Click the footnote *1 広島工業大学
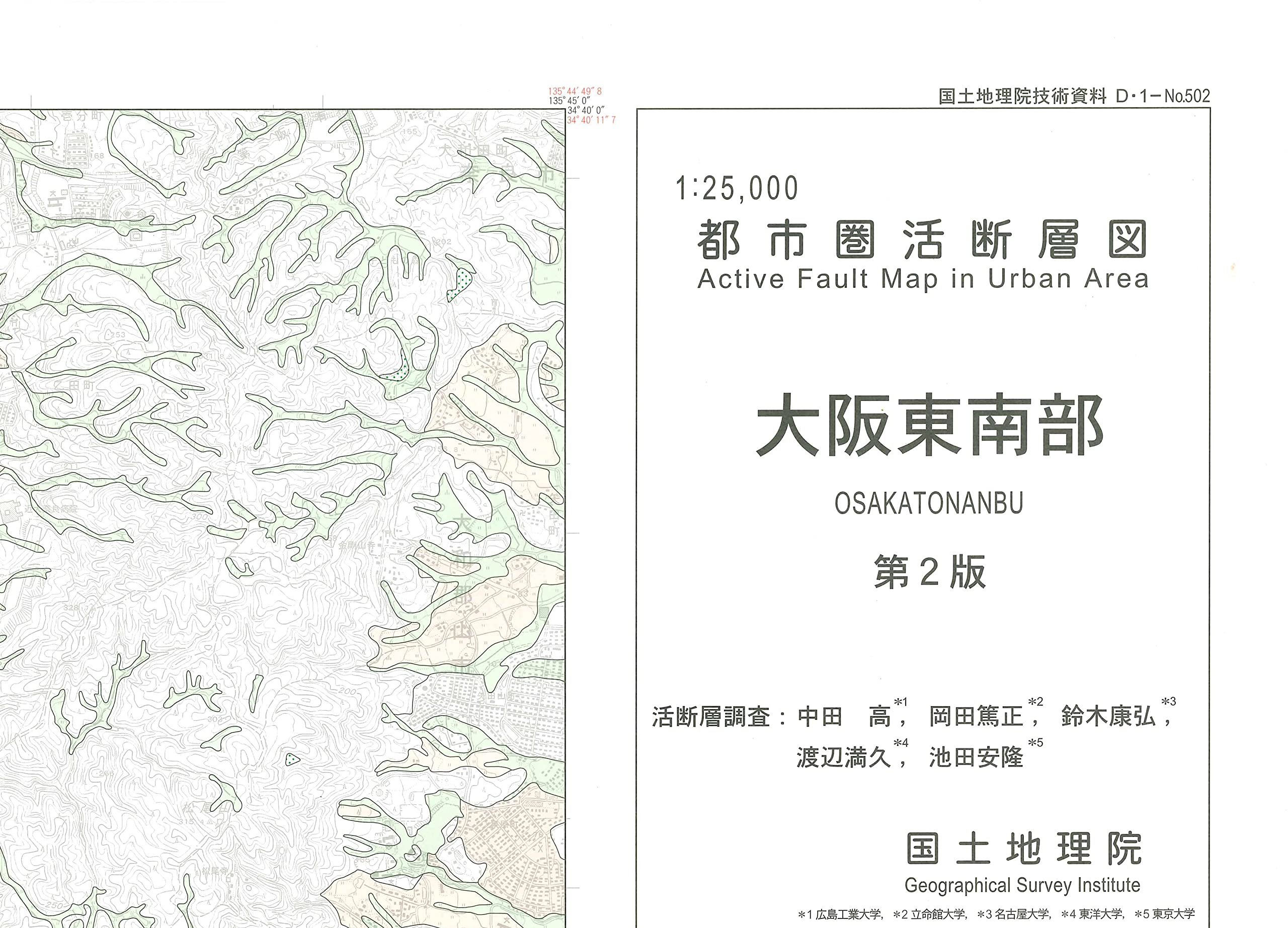The width and height of the screenshot is (1288, 928). [839, 914]
